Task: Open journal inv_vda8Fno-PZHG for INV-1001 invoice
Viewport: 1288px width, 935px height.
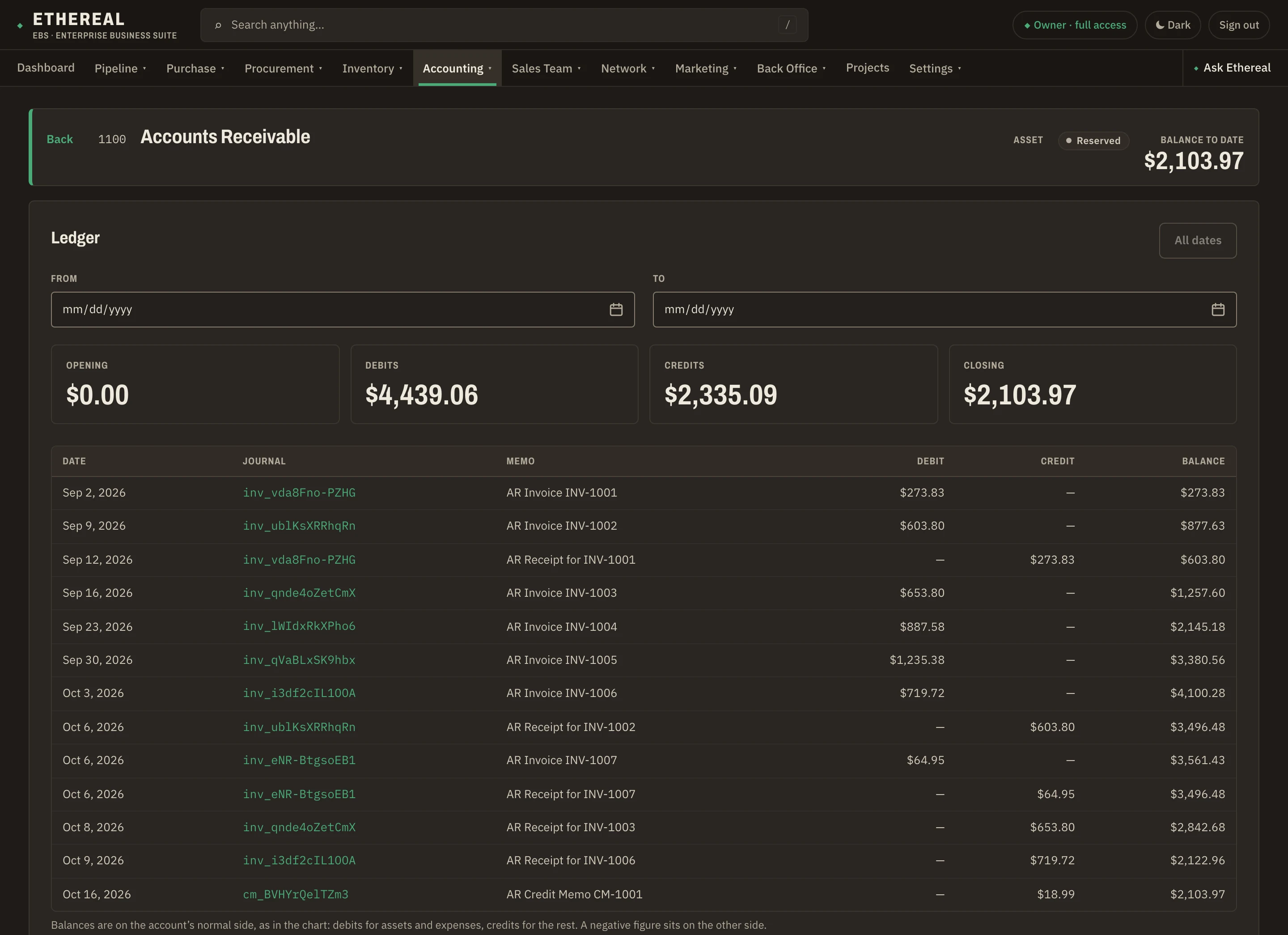Action: (299, 493)
